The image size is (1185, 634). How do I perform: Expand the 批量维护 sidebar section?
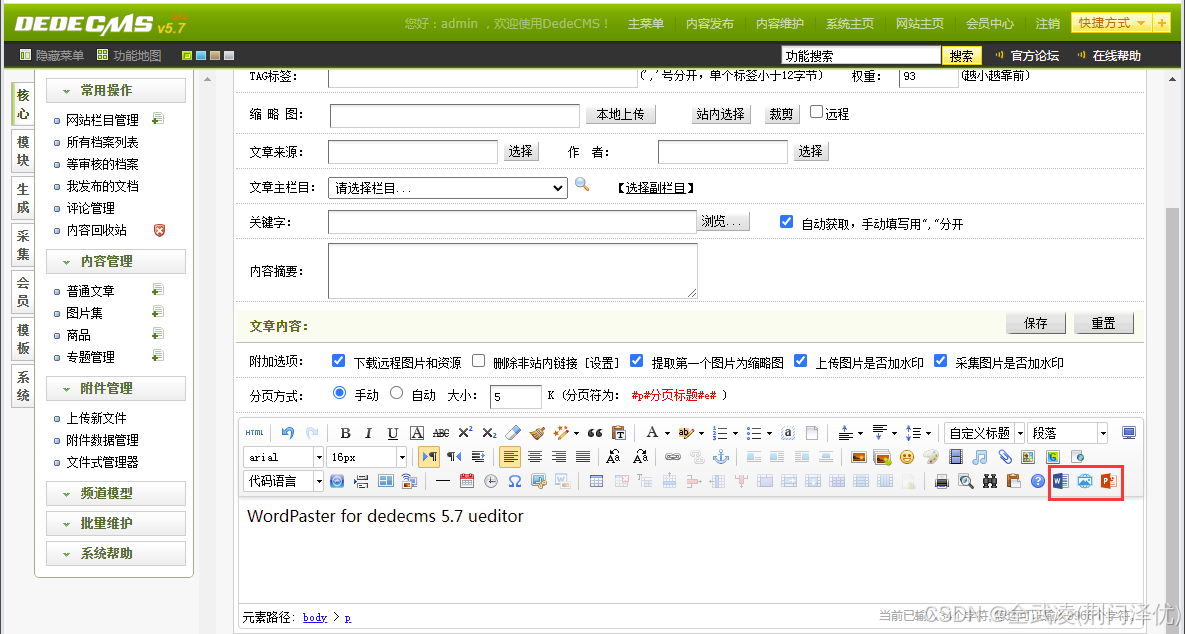point(116,524)
